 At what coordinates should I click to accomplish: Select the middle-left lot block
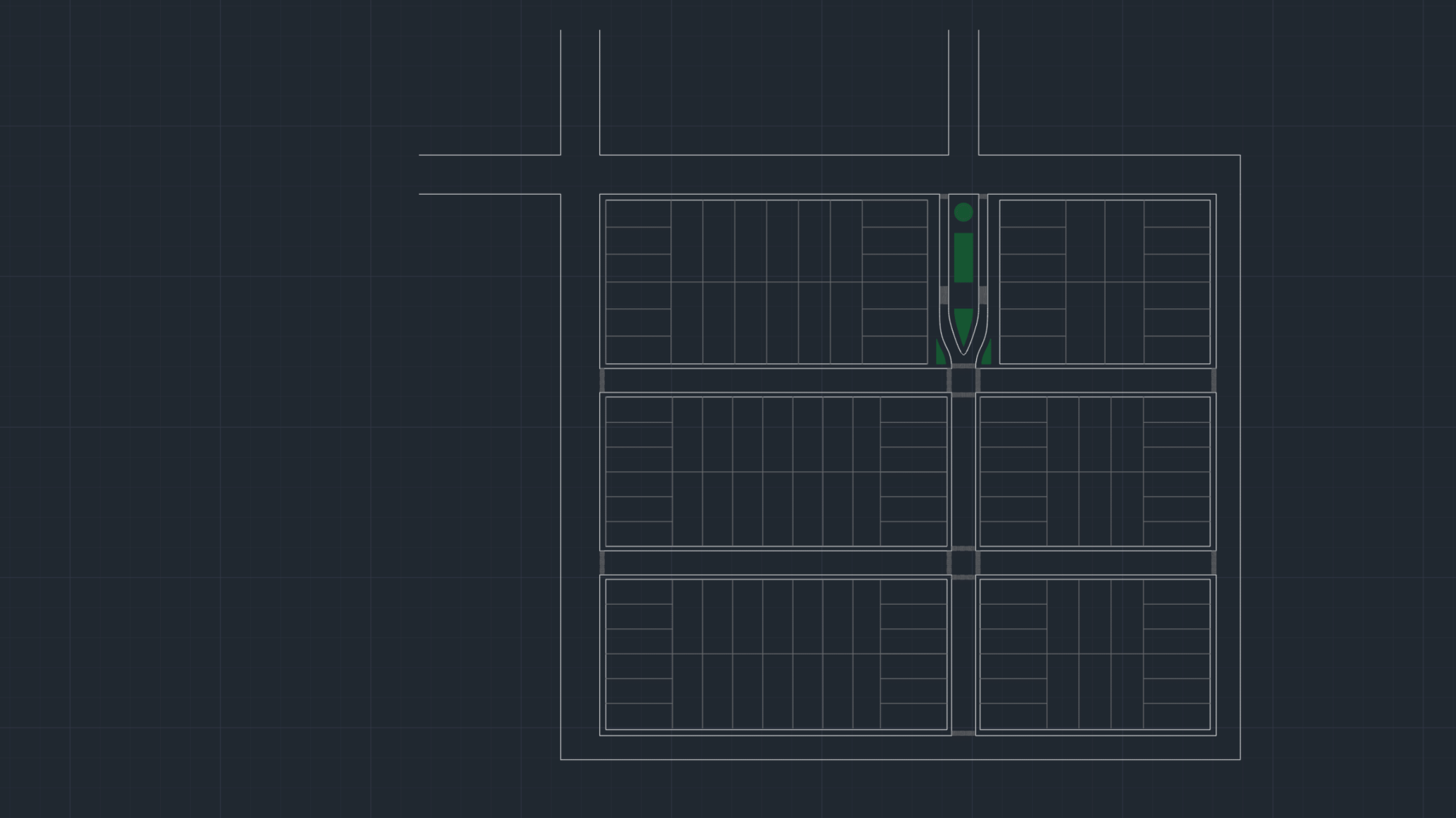[x=776, y=471]
